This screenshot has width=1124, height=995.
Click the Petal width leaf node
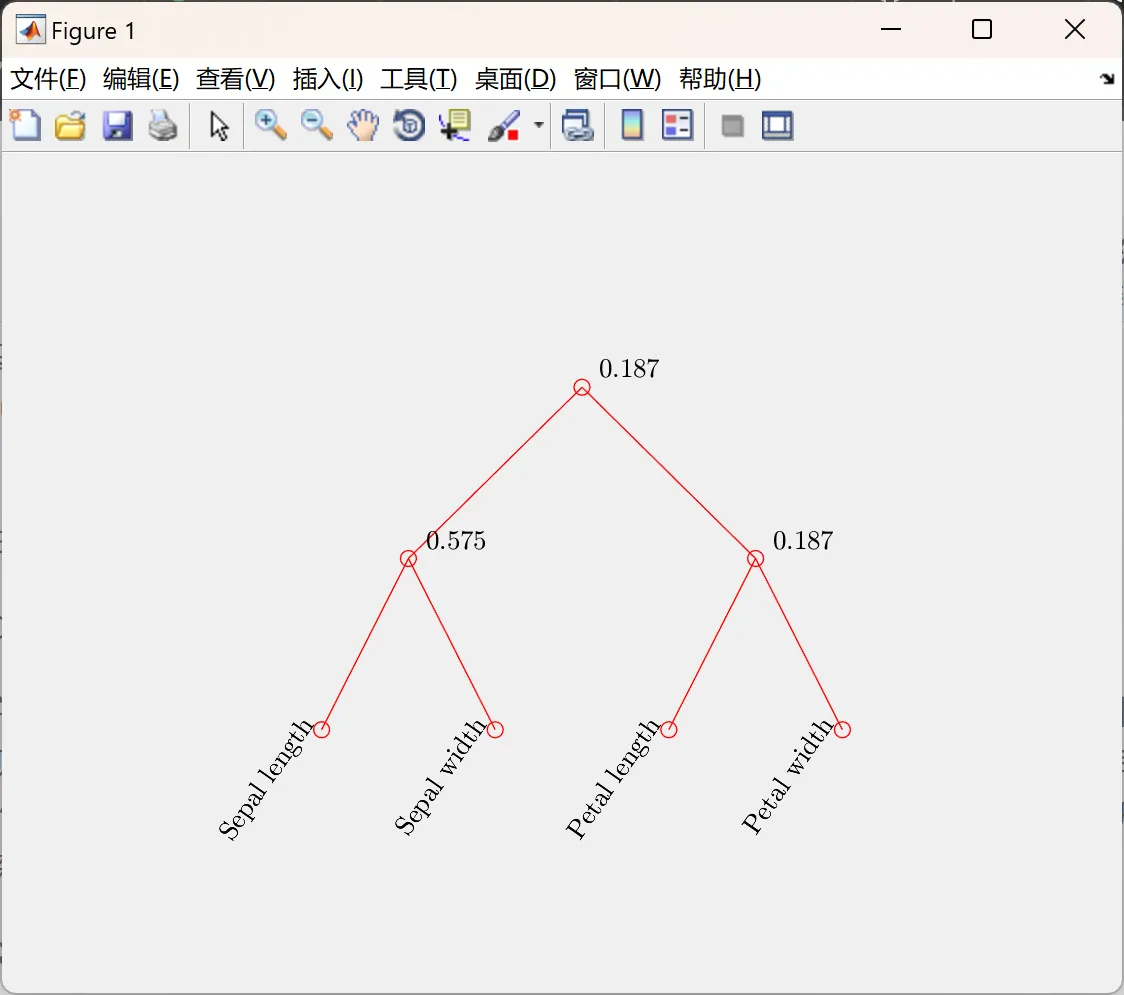click(x=842, y=730)
